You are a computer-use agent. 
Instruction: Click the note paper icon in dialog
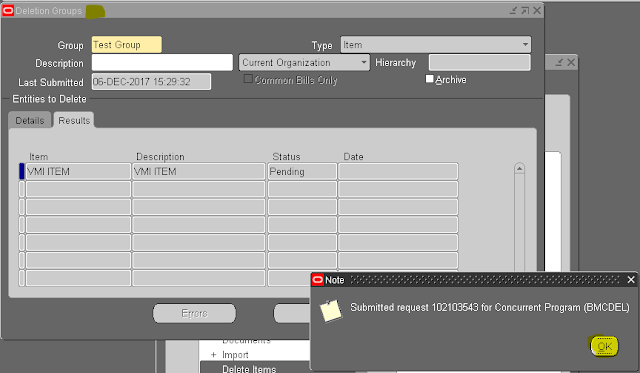[x=331, y=311]
